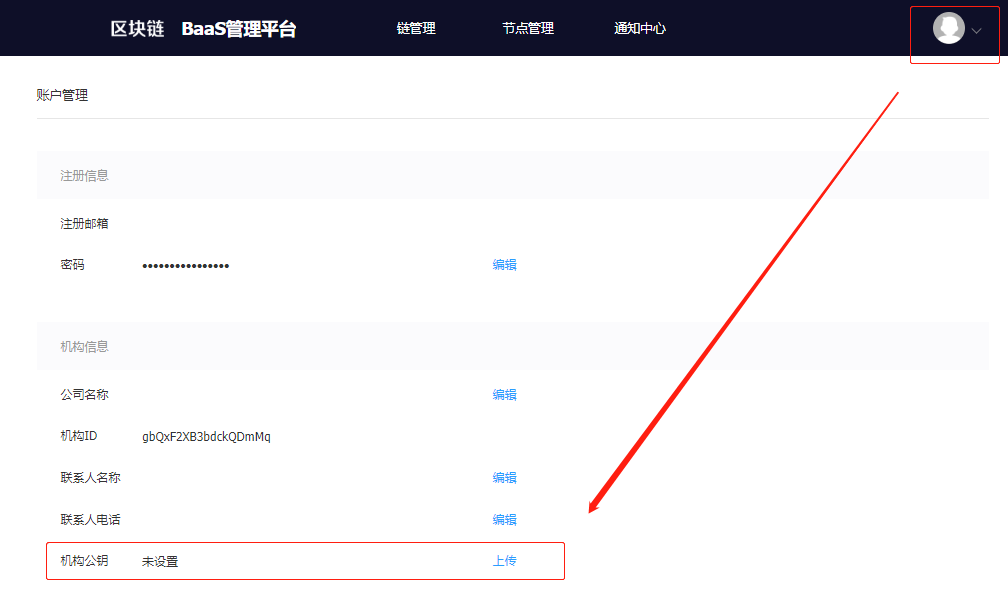
Task: Edit the 联系人电话 entry
Action: point(504,520)
